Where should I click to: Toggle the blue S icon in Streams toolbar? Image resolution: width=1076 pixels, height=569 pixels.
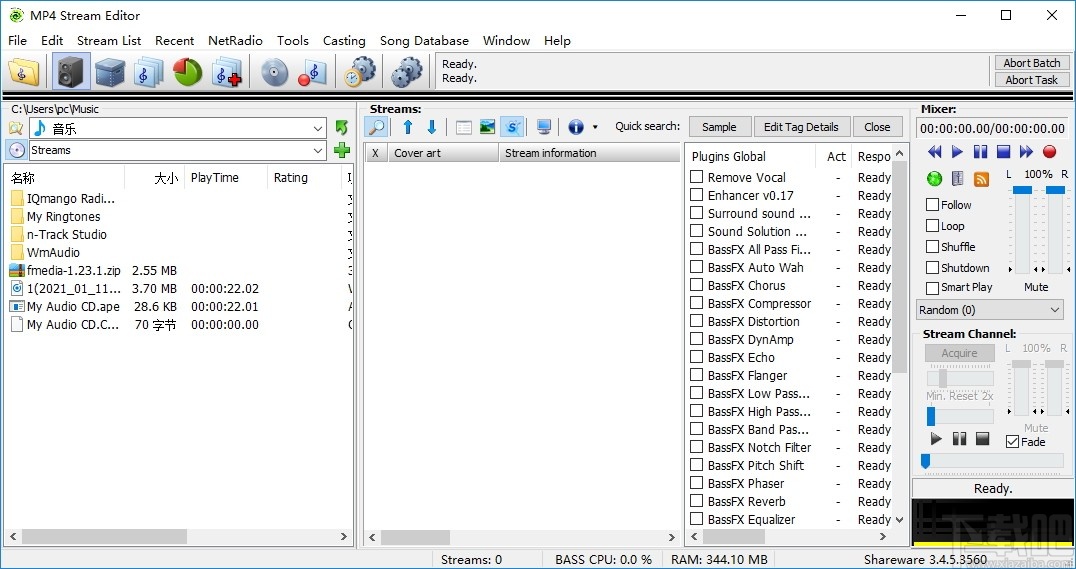click(x=512, y=127)
